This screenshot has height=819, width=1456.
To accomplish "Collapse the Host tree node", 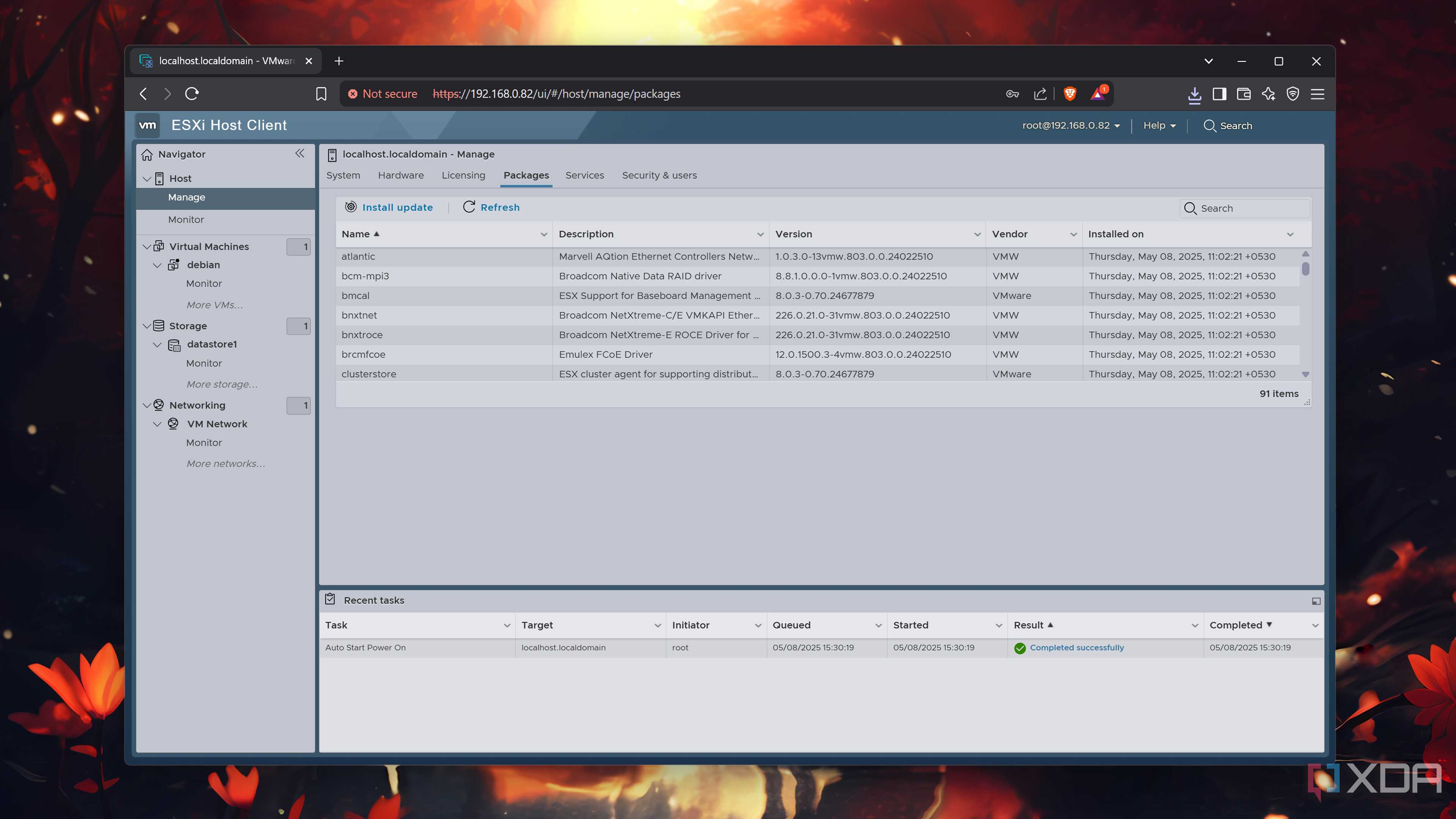I will [x=147, y=179].
